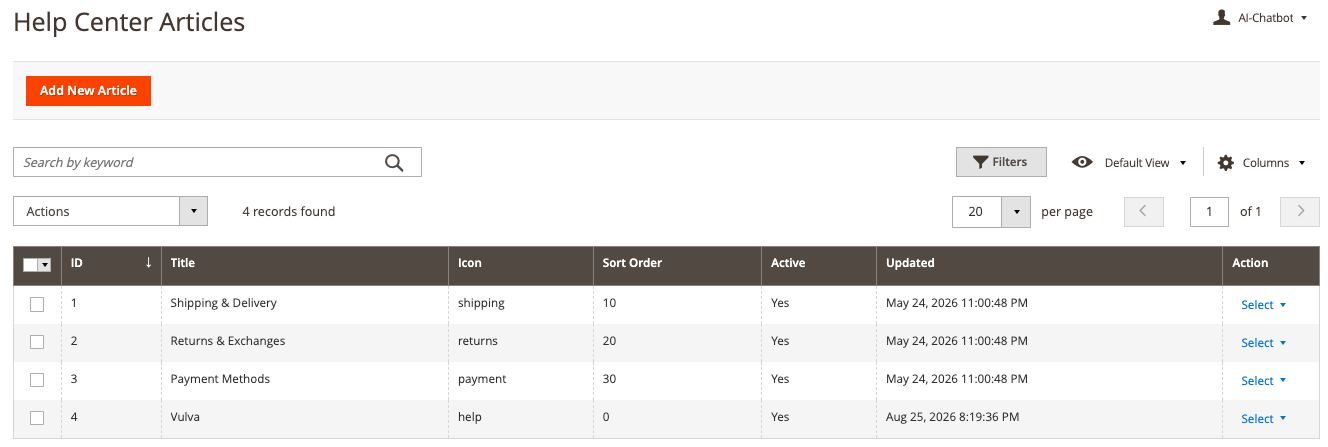This screenshot has height=447, width=1328.
Task: Sort by the Active column header
Action: click(x=818, y=264)
